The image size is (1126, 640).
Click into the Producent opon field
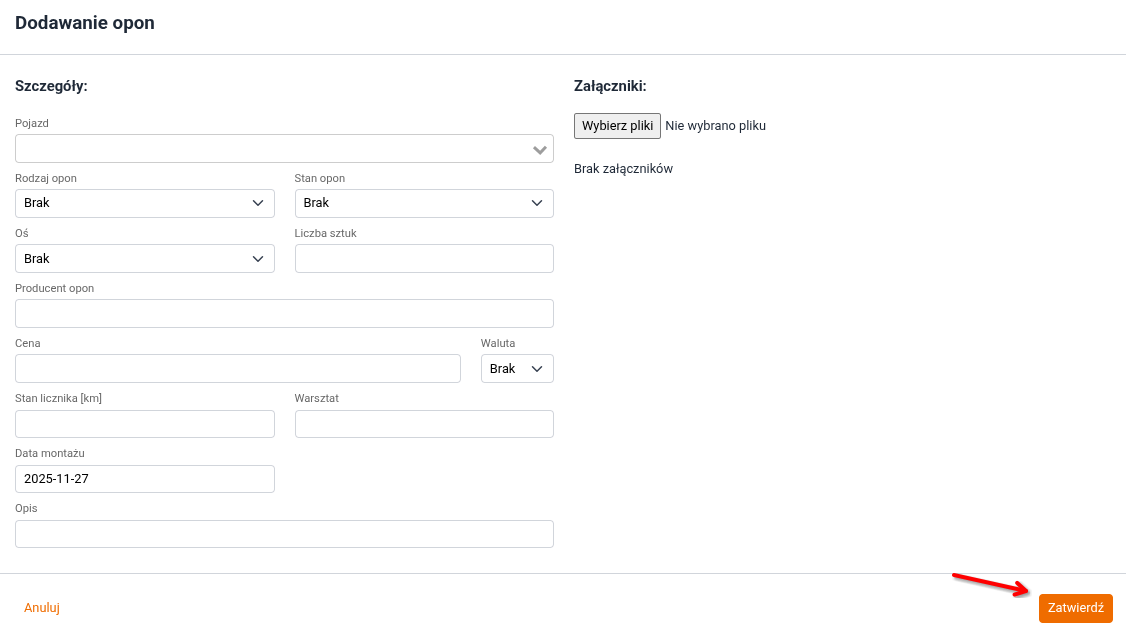click(284, 314)
